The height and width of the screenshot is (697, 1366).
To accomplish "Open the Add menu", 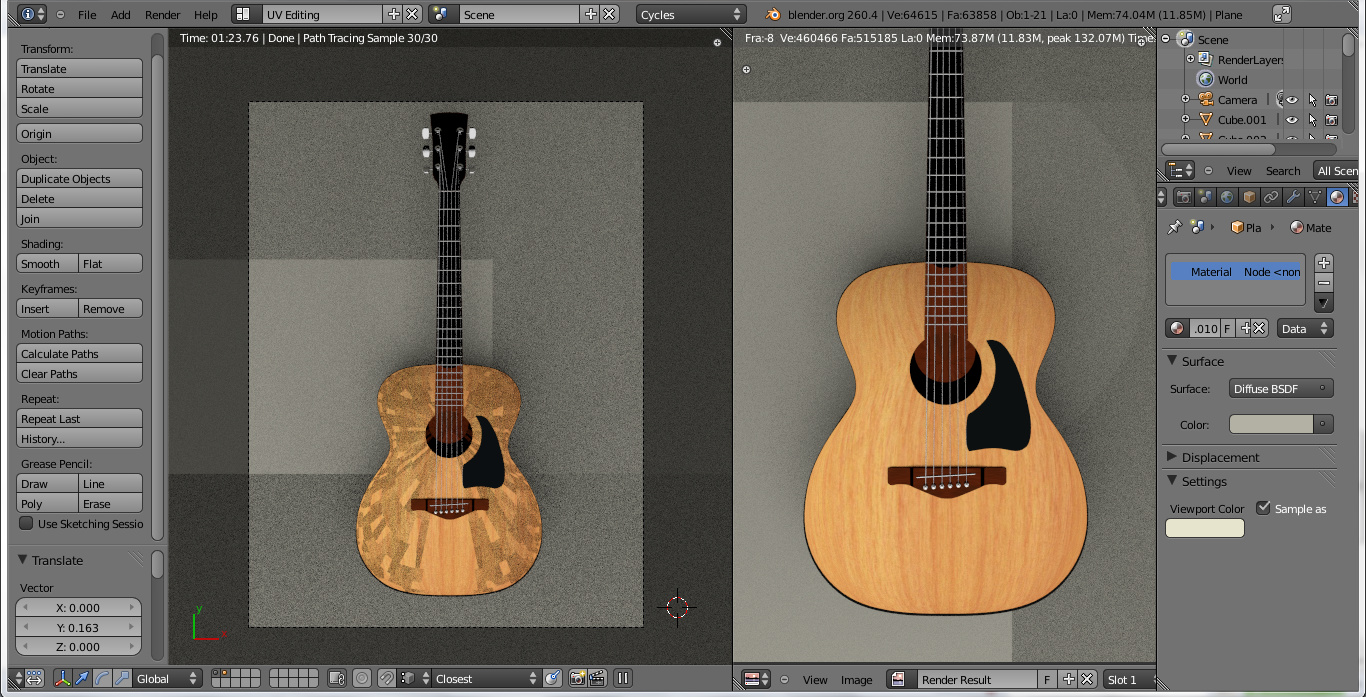I will pyautogui.click(x=120, y=15).
